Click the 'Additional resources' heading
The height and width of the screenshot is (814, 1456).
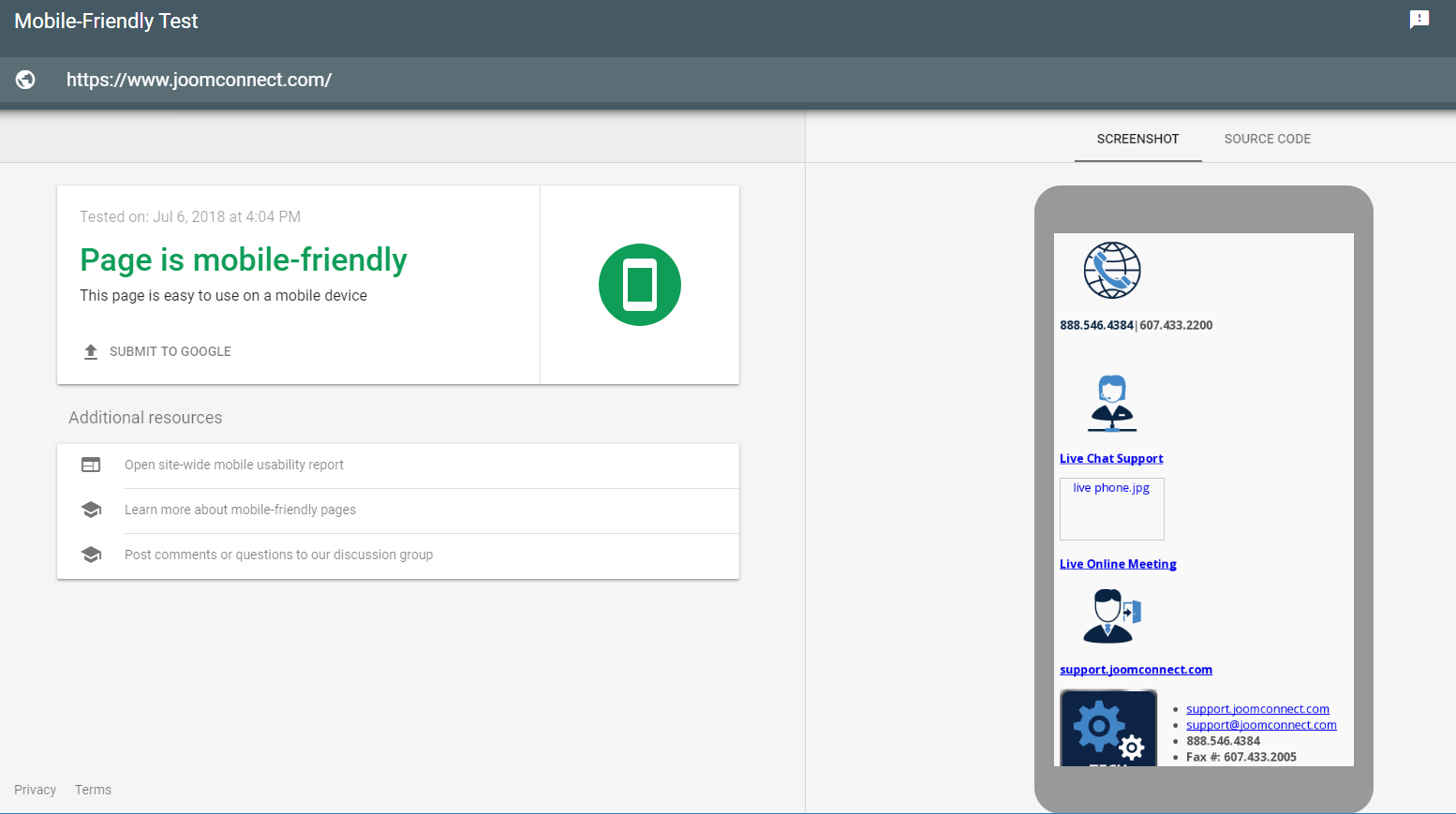(x=145, y=418)
